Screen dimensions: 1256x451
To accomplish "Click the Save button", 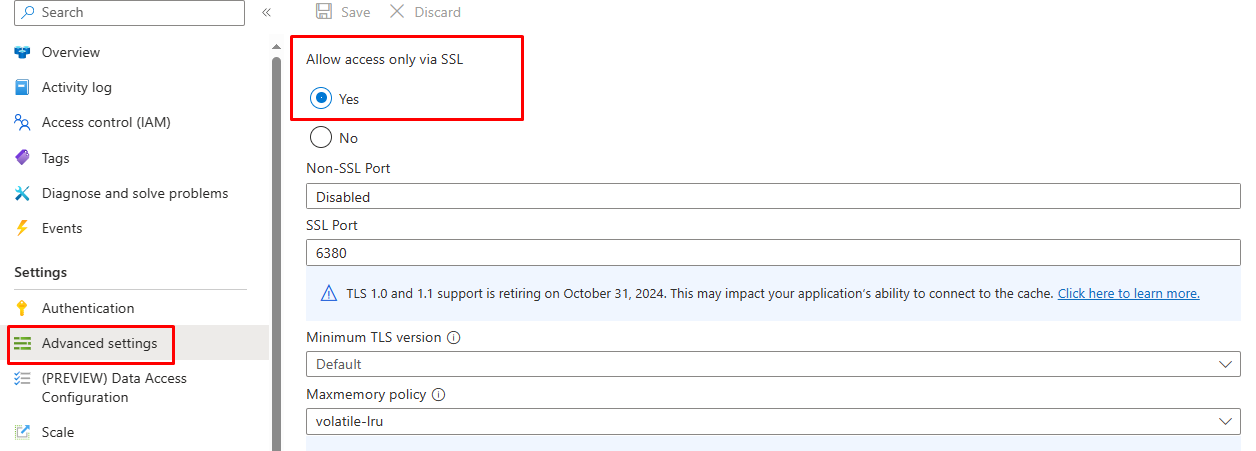I will pyautogui.click(x=343, y=12).
